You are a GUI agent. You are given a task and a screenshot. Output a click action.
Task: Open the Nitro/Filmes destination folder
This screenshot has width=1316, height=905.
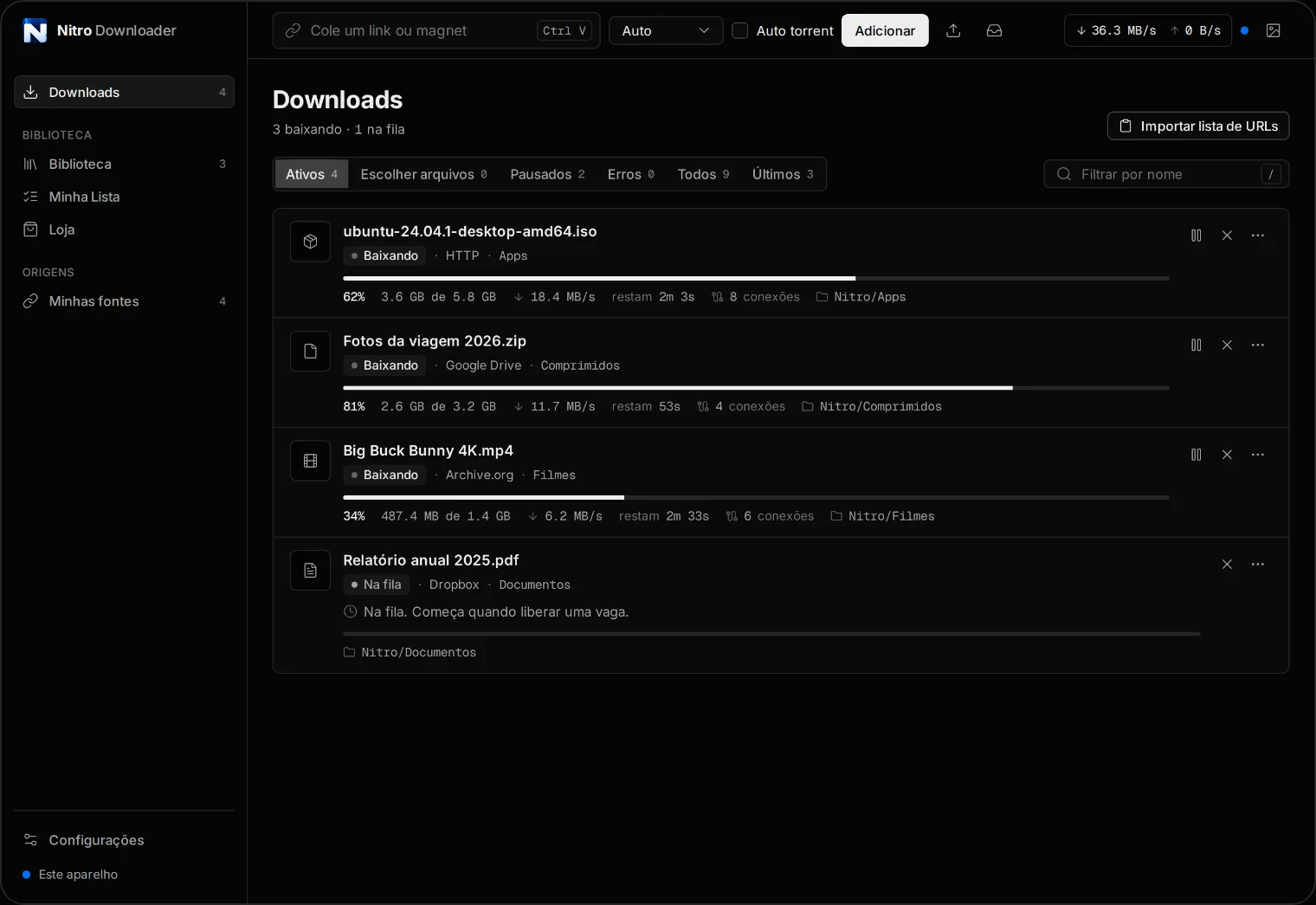882,516
